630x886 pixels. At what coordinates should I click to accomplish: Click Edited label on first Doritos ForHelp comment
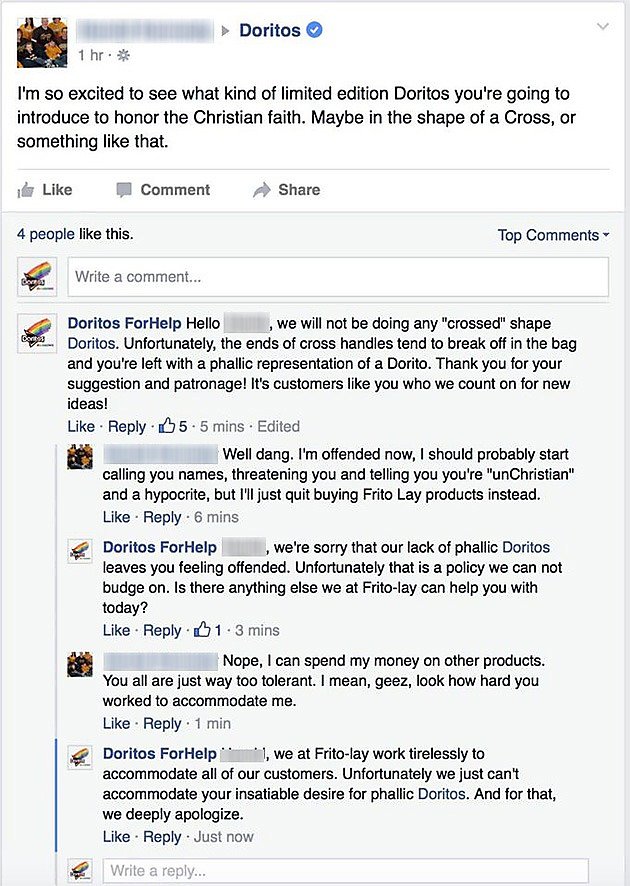[278, 426]
